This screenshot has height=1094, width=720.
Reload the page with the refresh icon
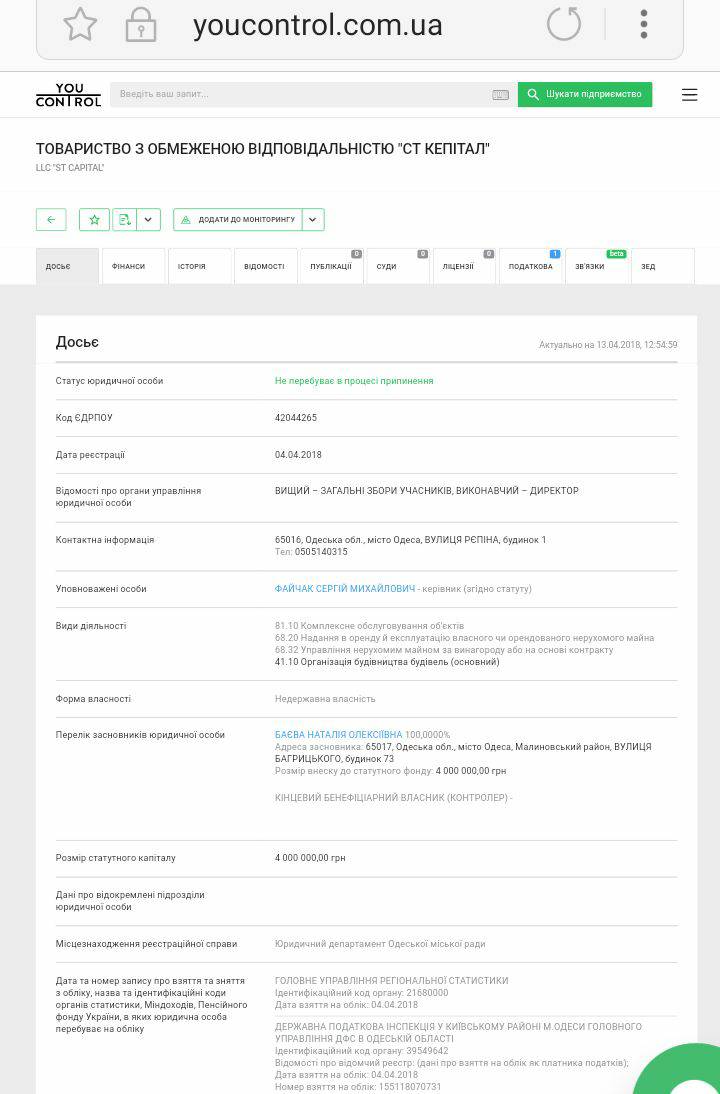tap(564, 24)
